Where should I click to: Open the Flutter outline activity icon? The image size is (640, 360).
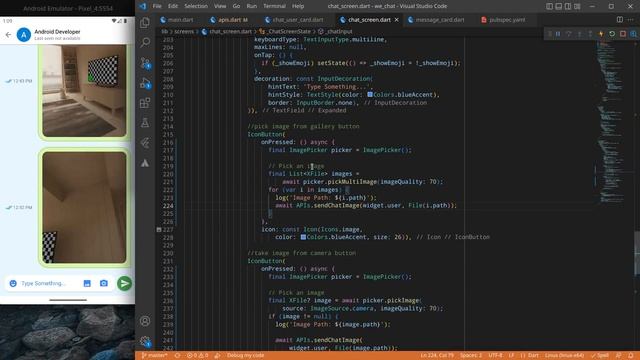[145, 142]
